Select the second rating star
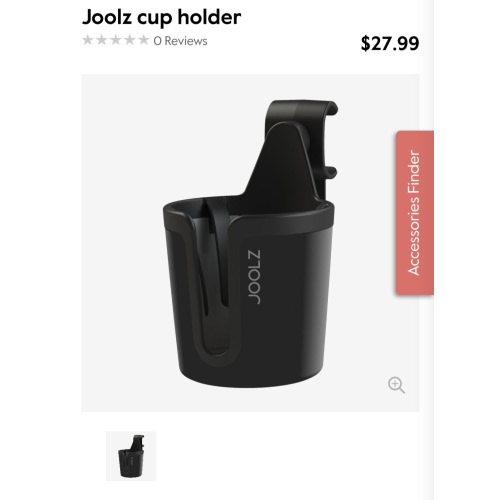This screenshot has height=500, width=500. pos(102,40)
